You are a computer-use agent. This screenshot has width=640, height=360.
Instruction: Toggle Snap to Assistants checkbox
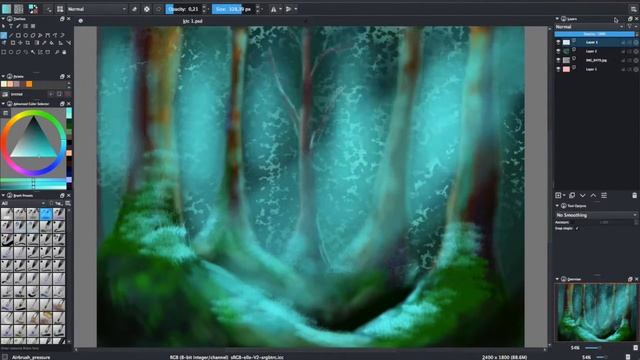tap(577, 229)
